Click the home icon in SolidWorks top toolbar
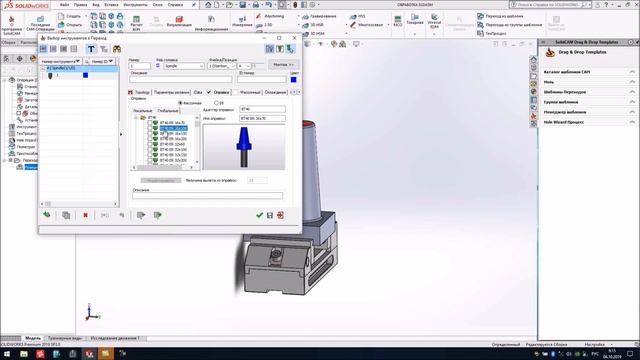The height and width of the screenshot is (360, 640). tap(208, 5)
